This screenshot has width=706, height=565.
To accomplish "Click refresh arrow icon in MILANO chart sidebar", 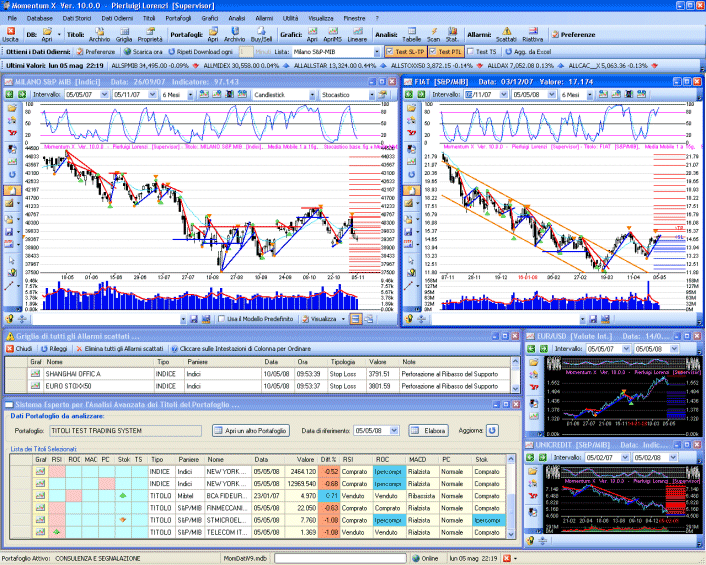I will coord(12,174).
